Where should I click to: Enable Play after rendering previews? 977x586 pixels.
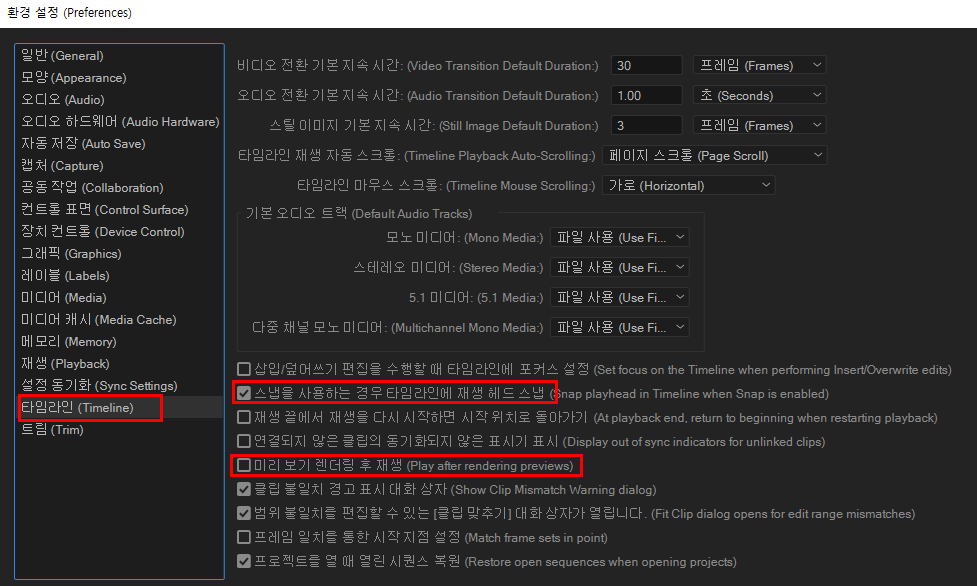point(243,466)
